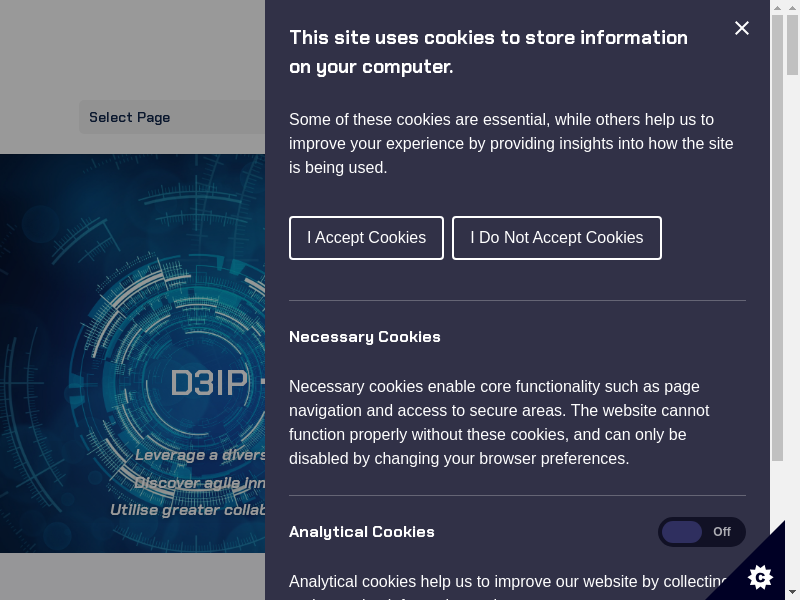
Task: Click the Necessary Cookies heading
Action: 365,337
